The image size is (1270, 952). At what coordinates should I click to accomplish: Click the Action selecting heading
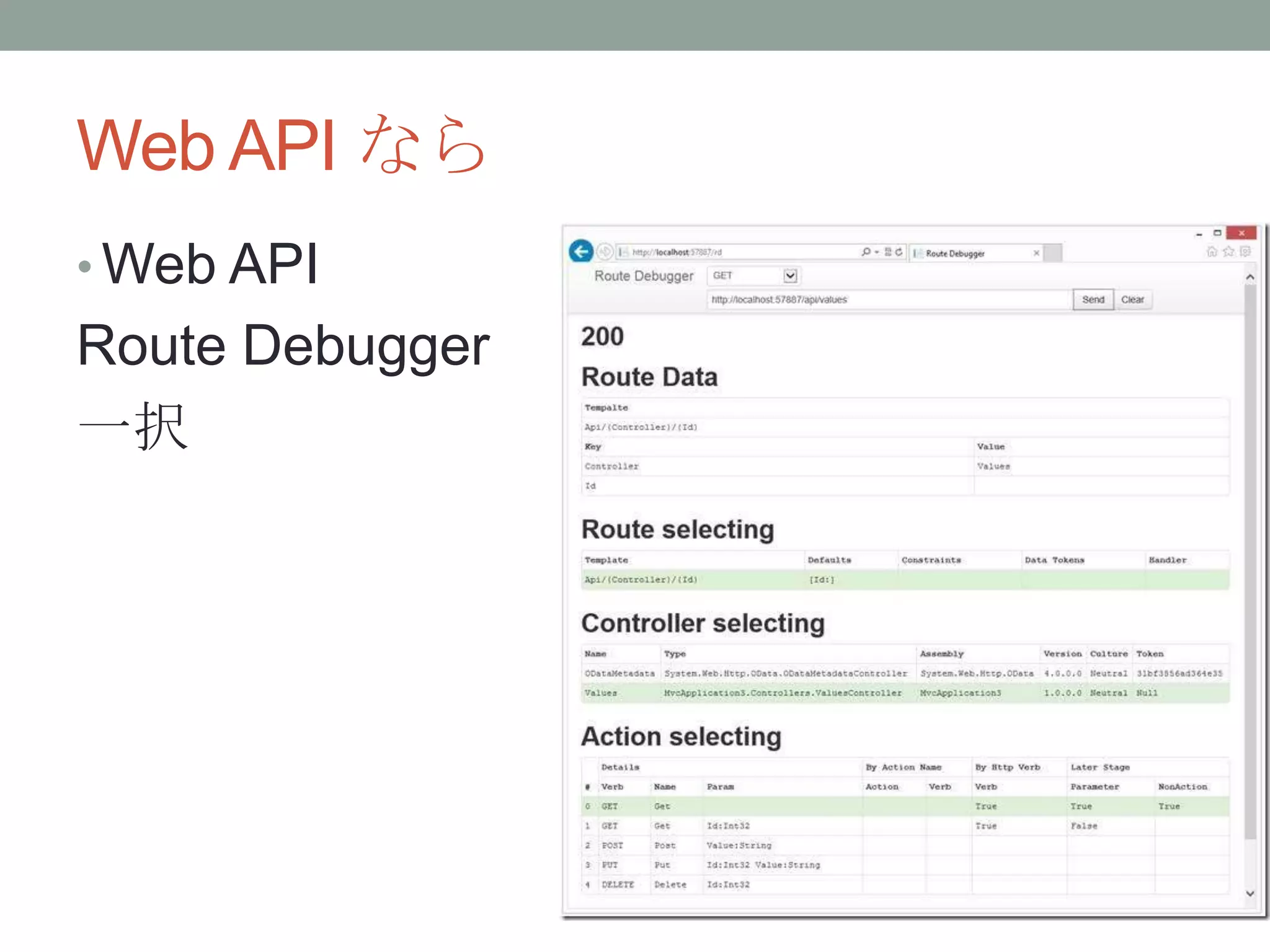point(681,736)
